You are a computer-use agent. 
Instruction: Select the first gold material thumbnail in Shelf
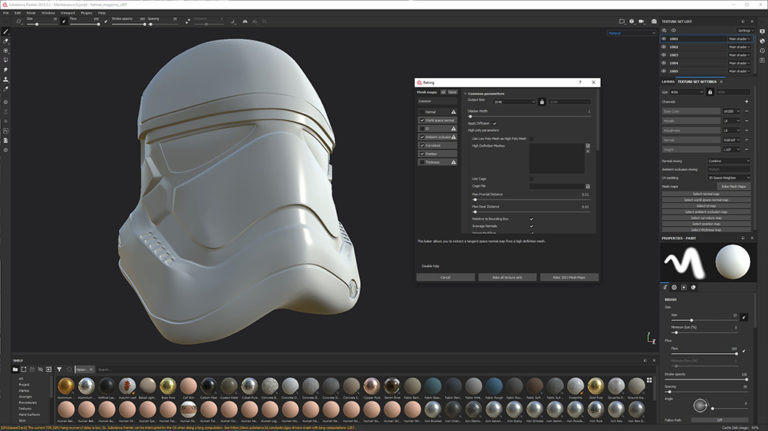click(66, 386)
